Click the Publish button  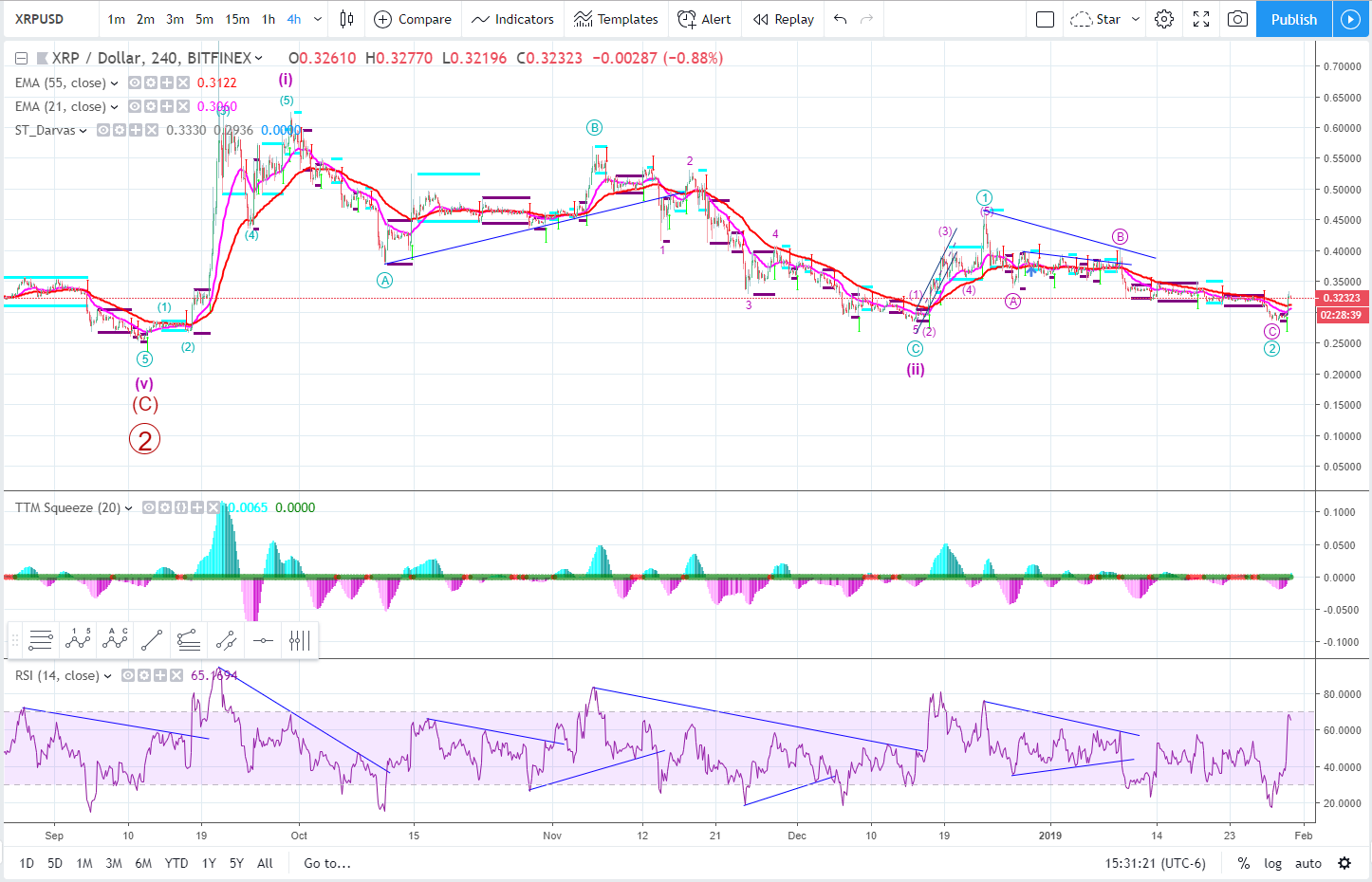click(1293, 19)
